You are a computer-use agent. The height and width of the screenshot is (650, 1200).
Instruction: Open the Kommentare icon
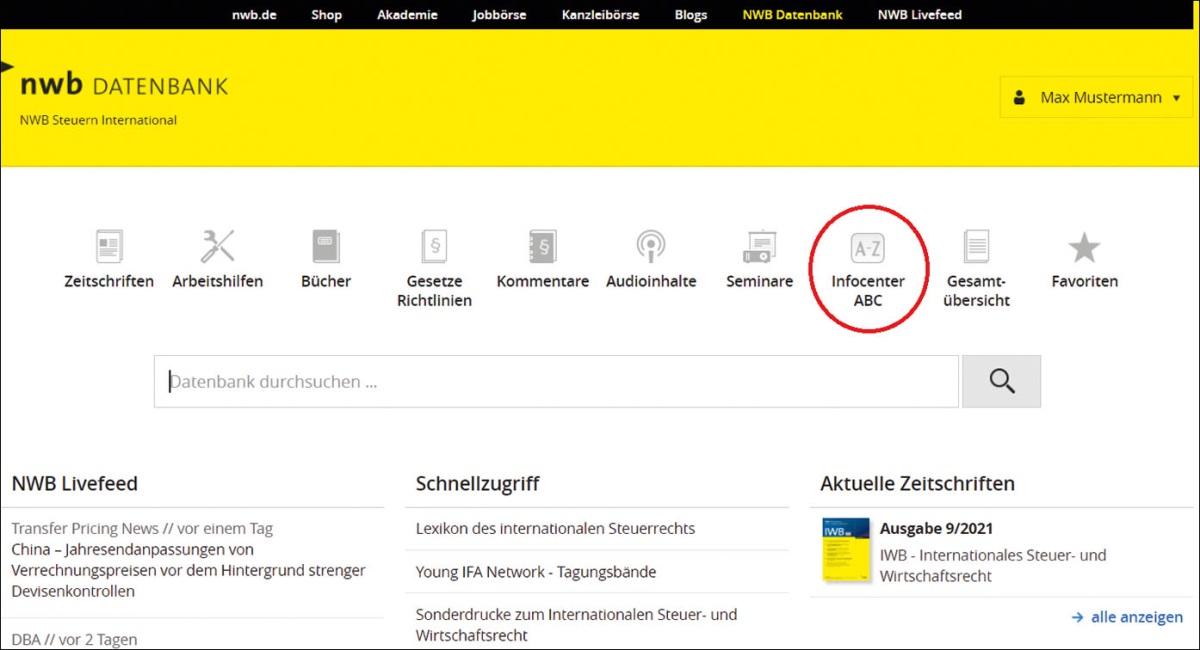tap(542, 246)
